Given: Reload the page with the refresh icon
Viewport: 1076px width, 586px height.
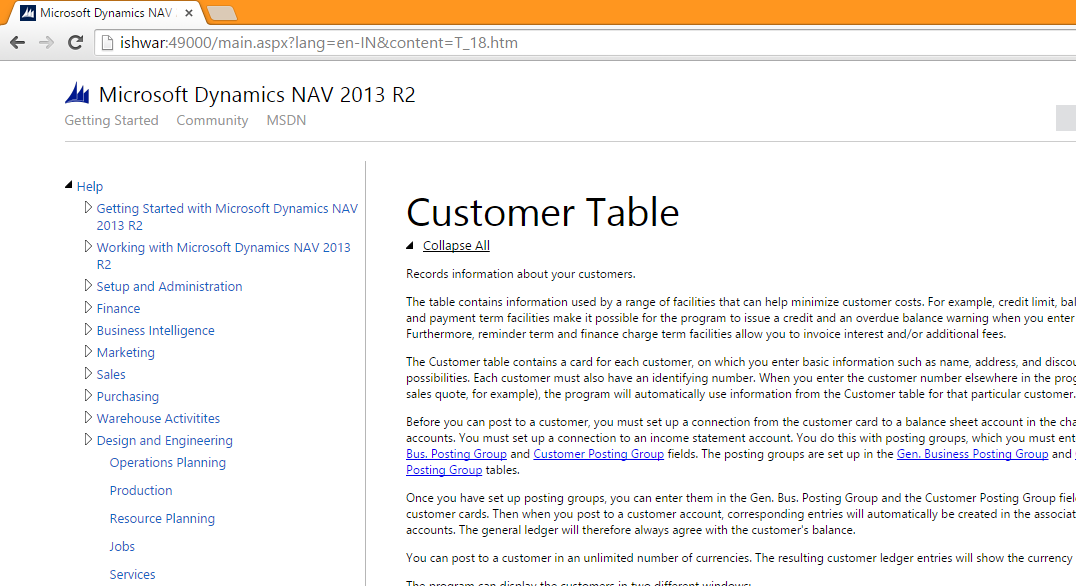Looking at the screenshot, I should [75, 43].
